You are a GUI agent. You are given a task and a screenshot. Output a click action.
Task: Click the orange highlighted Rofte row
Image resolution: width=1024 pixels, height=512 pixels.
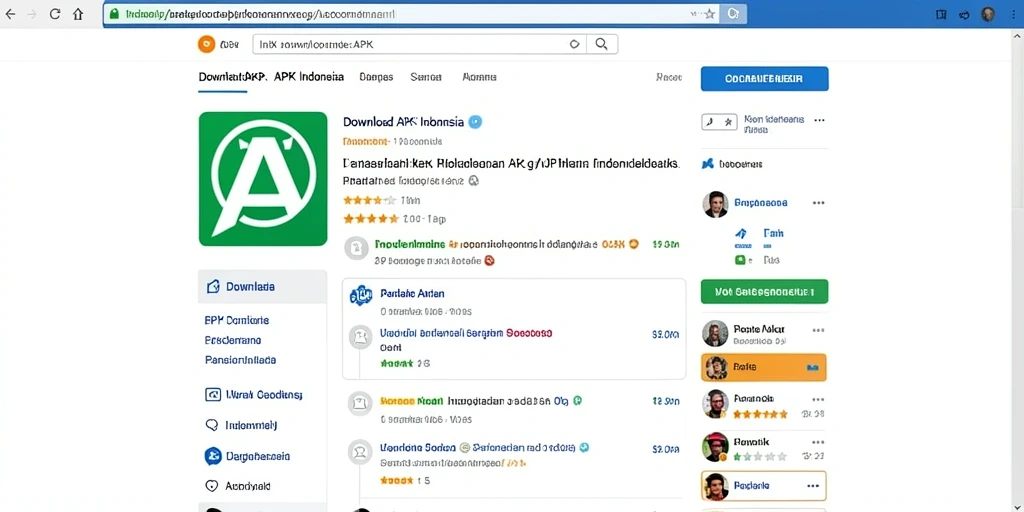point(763,367)
